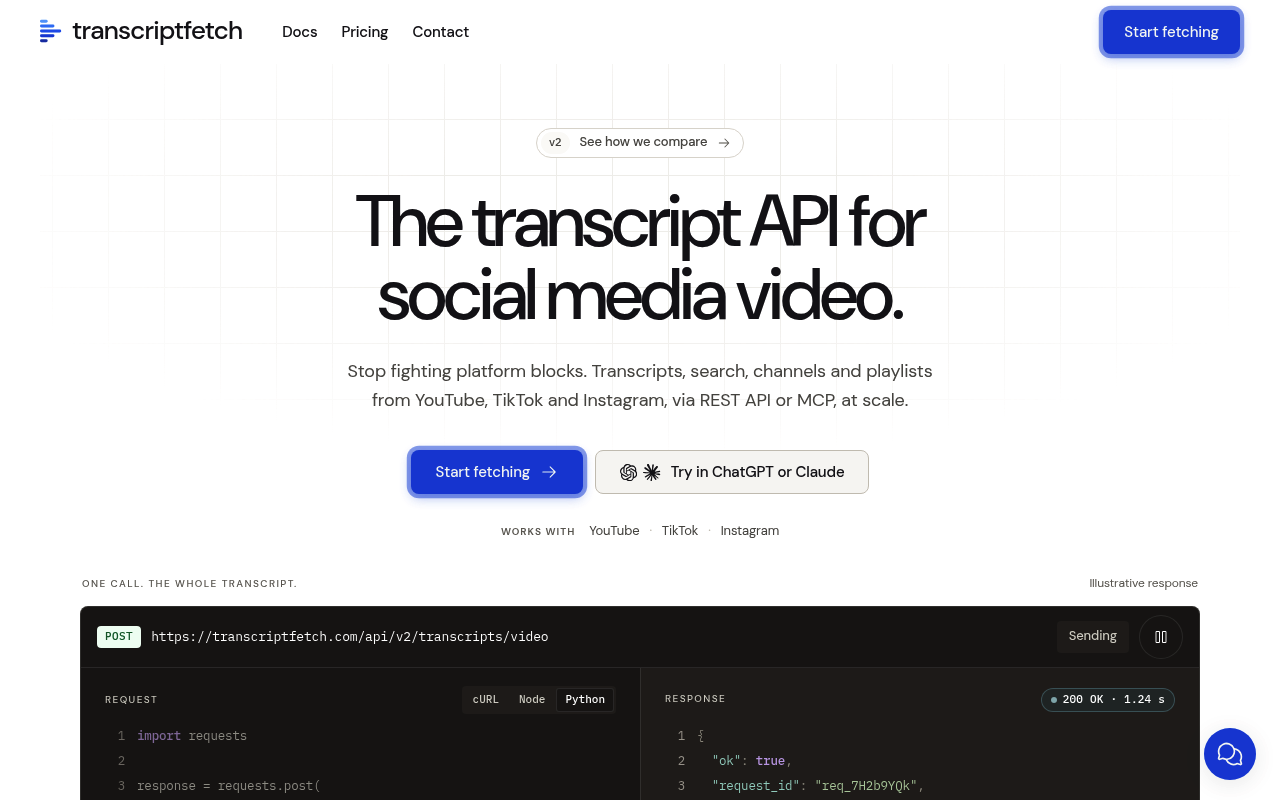This screenshot has height=800, width=1280.
Task: Switch to the Node code tab
Action: pyautogui.click(x=532, y=700)
